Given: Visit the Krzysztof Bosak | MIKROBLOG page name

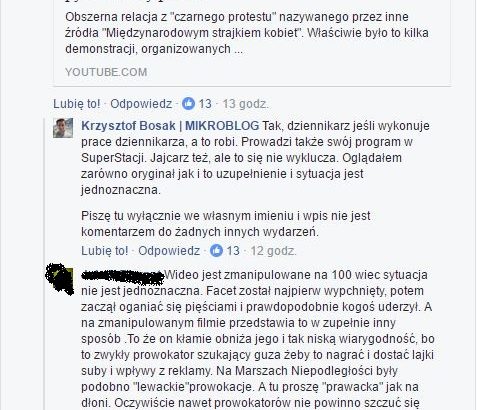Looking at the screenshot, I should [x=170, y=126].
